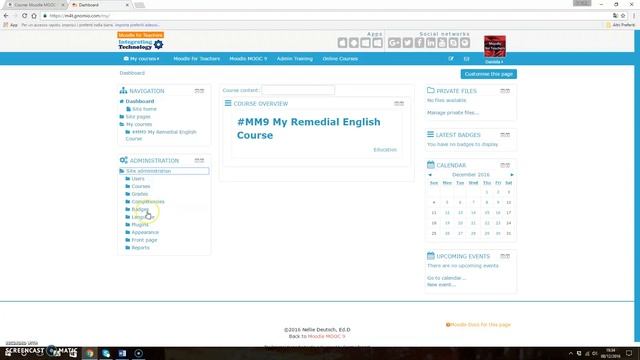Open #MM9 My Remedial English Course title
This screenshot has width=640, height=360.
pos(309,129)
